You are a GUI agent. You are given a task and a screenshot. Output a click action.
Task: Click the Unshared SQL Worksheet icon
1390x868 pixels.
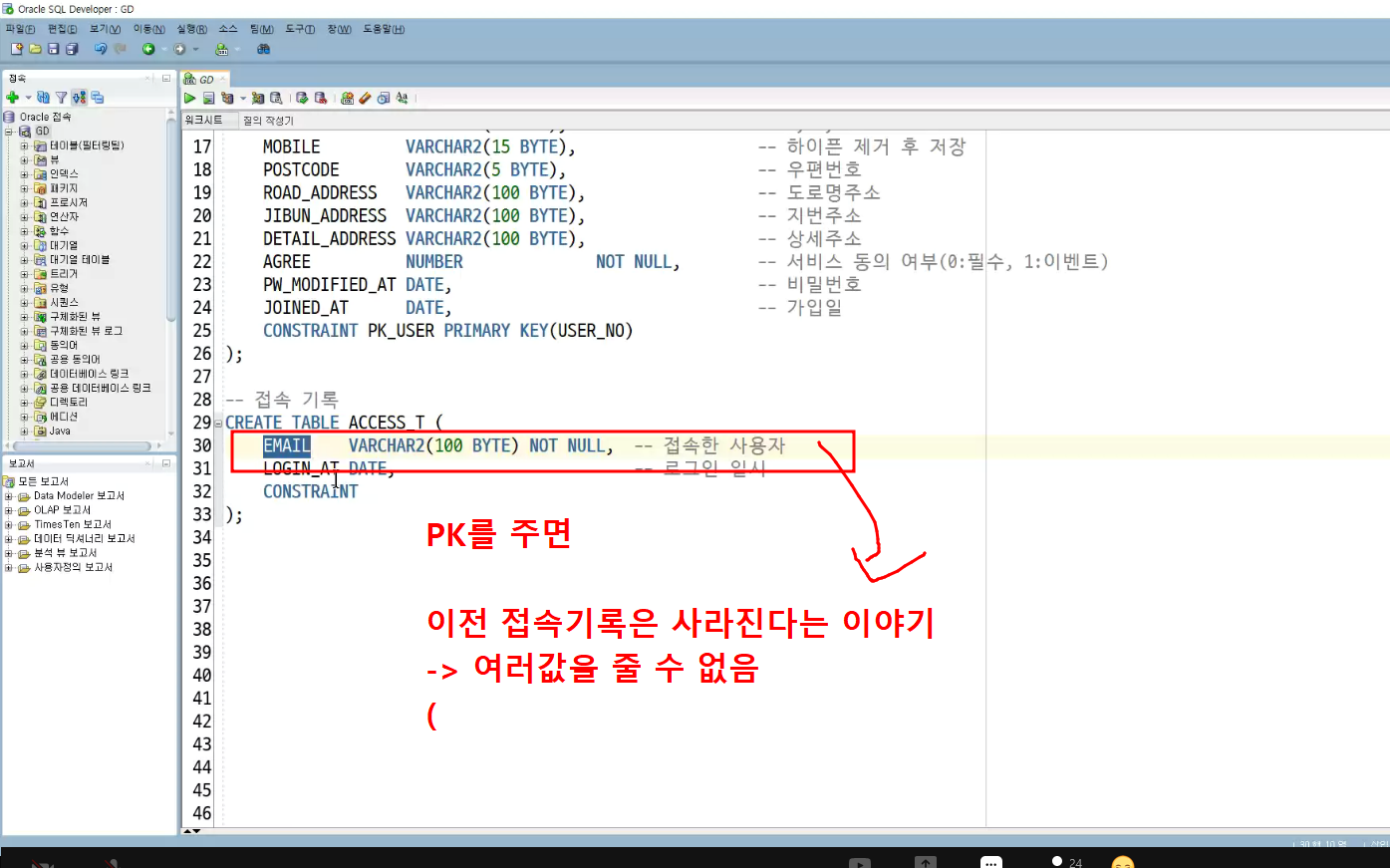pyautogui.click(x=347, y=98)
